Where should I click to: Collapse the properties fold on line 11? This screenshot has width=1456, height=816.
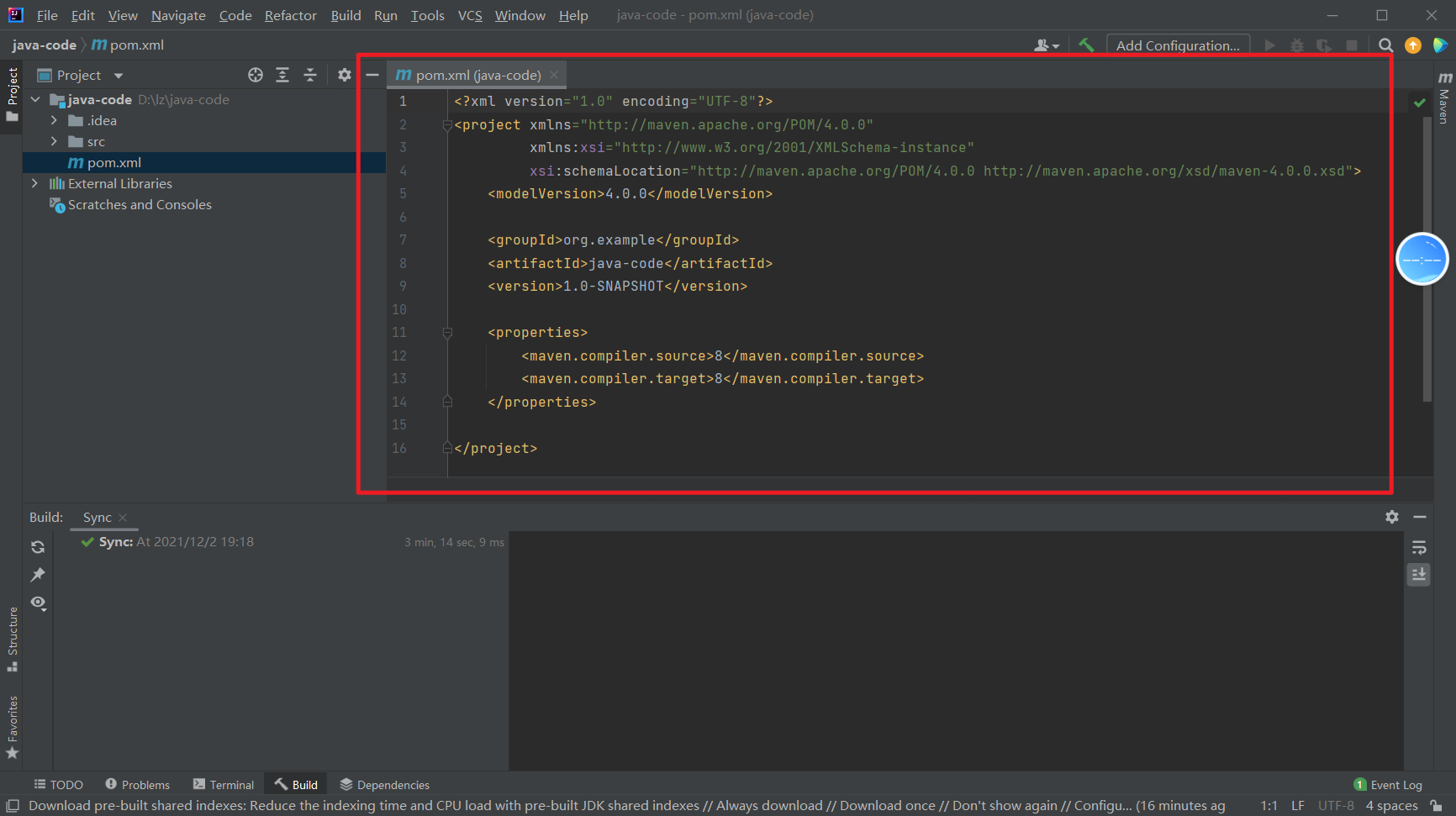click(x=447, y=333)
